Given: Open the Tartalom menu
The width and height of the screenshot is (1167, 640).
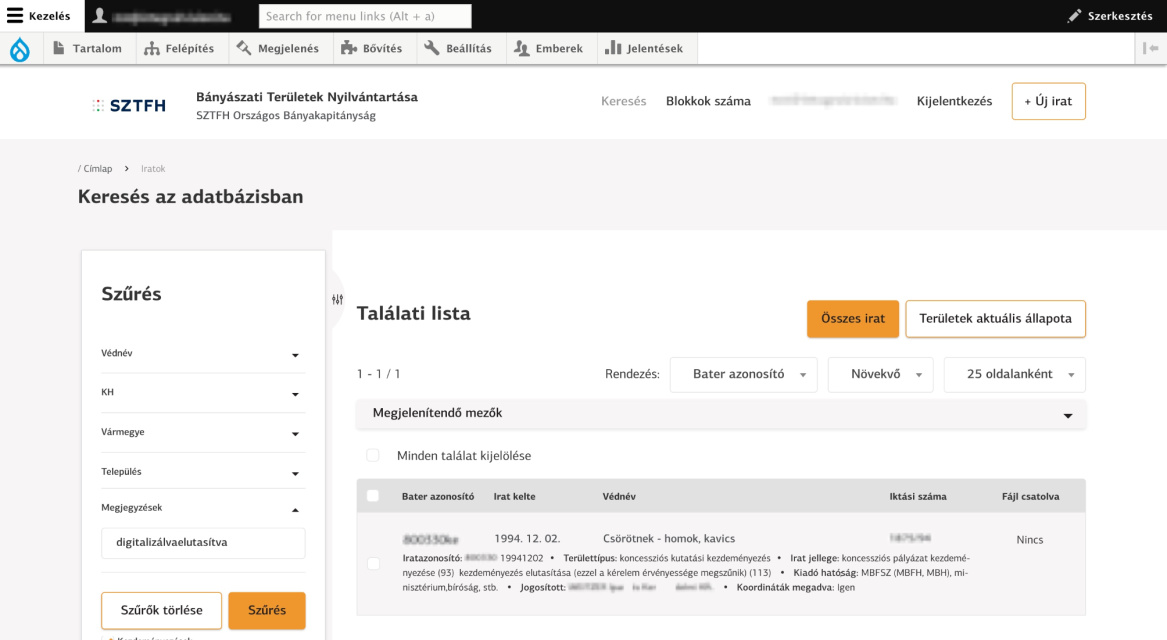Looking at the screenshot, I should click(x=88, y=47).
